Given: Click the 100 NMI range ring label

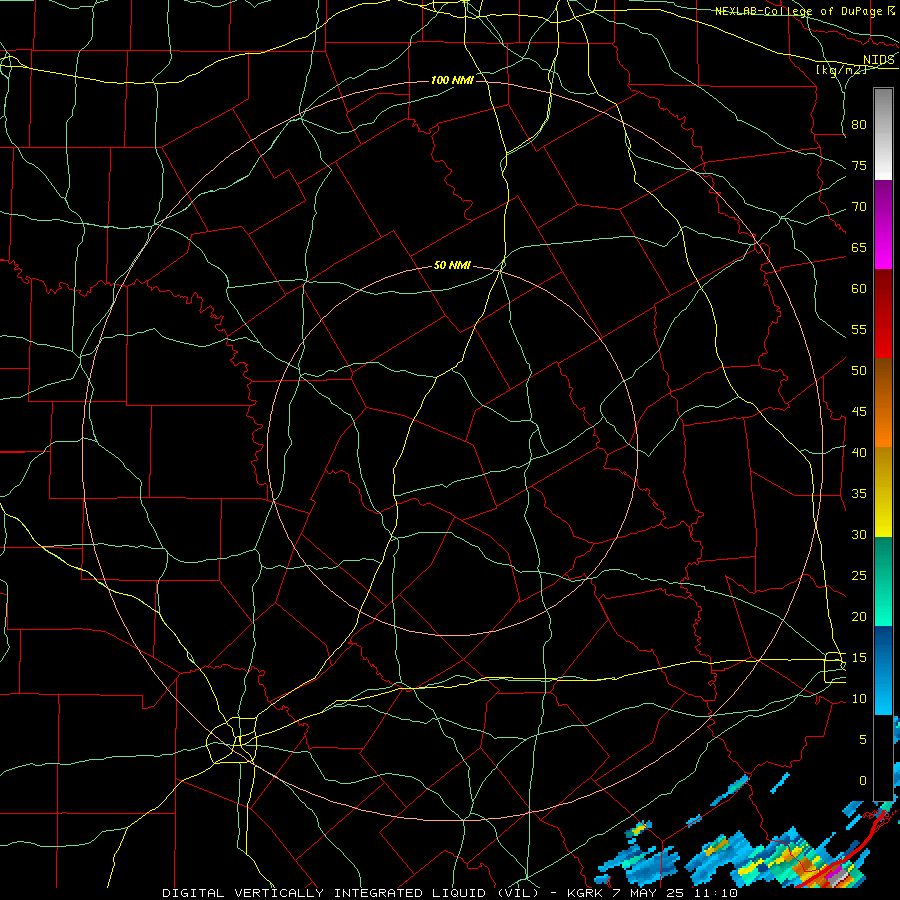Looking at the screenshot, I should coord(452,80).
